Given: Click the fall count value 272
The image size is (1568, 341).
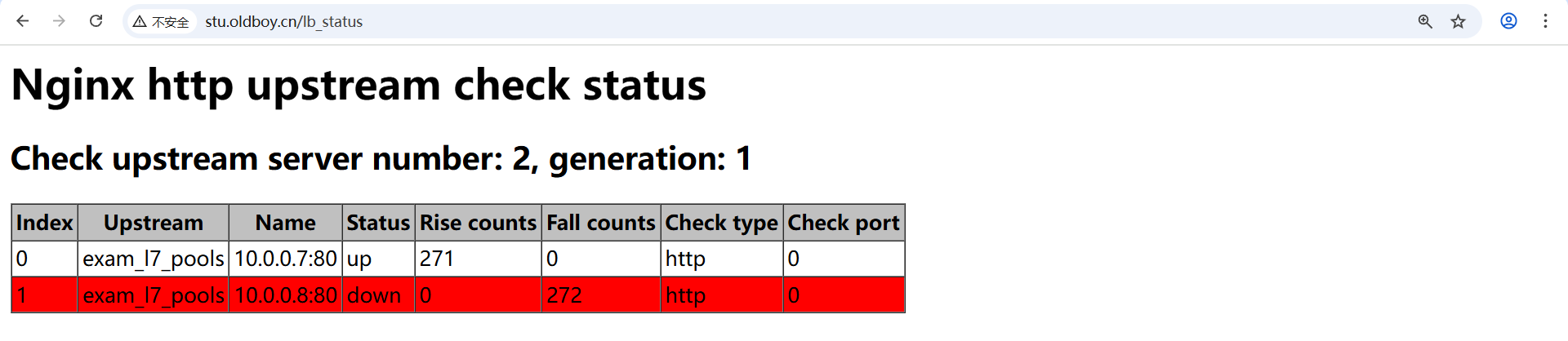Looking at the screenshot, I should coord(564,295).
